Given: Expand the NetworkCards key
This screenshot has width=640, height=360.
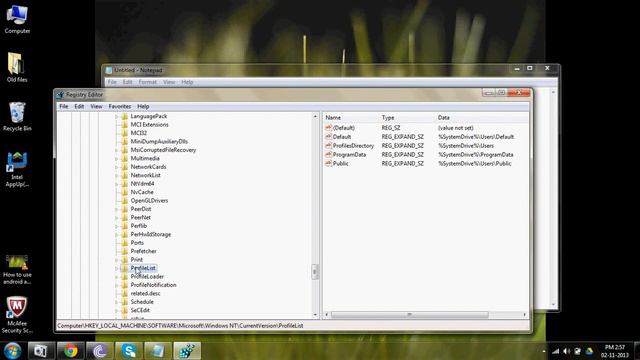Looking at the screenshot, I should (117, 167).
